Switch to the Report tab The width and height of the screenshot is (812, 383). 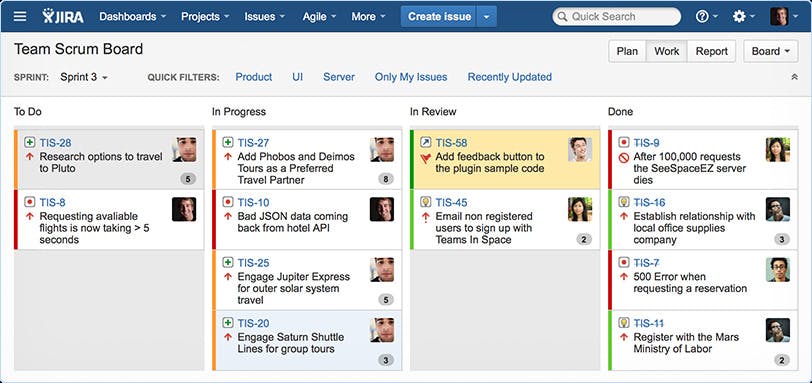pyautogui.click(x=712, y=51)
